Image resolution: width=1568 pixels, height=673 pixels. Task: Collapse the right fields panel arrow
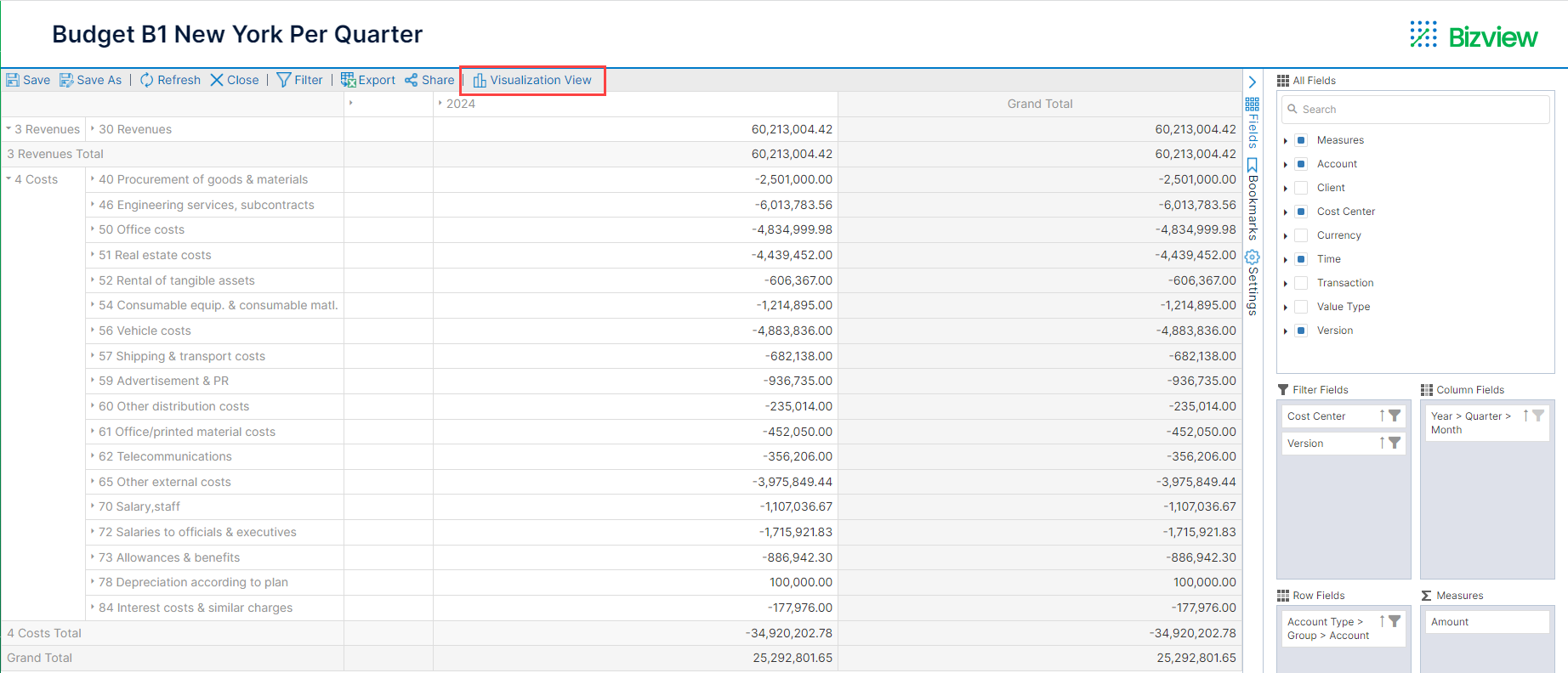pos(1252,82)
